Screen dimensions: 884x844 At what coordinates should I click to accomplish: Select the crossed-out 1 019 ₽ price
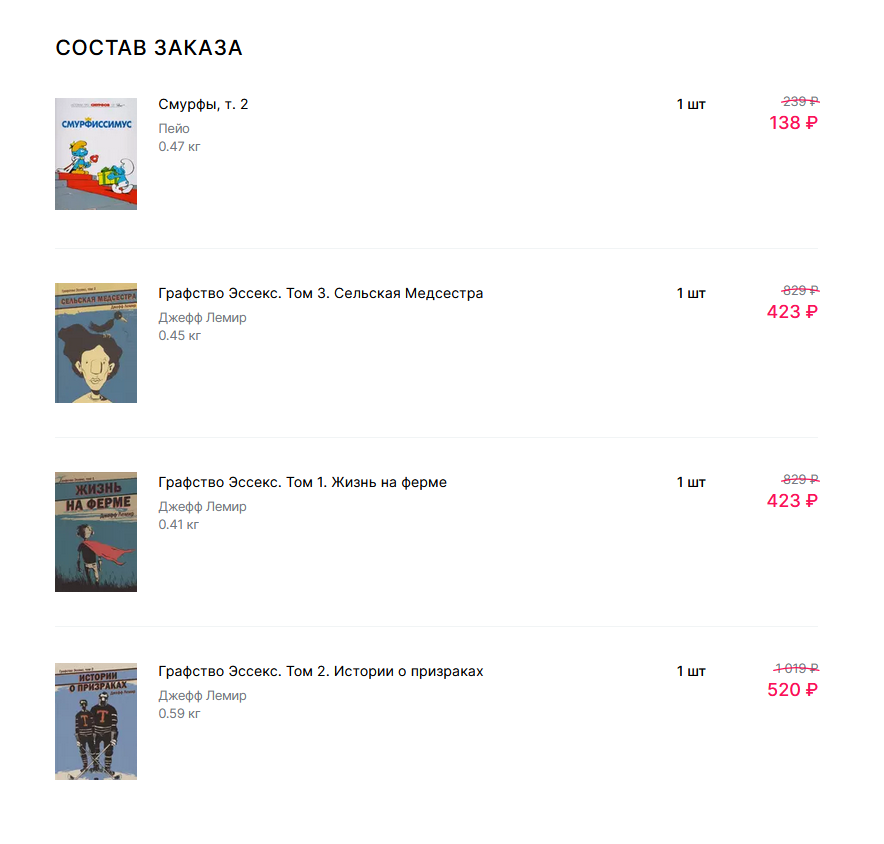[x=796, y=668]
